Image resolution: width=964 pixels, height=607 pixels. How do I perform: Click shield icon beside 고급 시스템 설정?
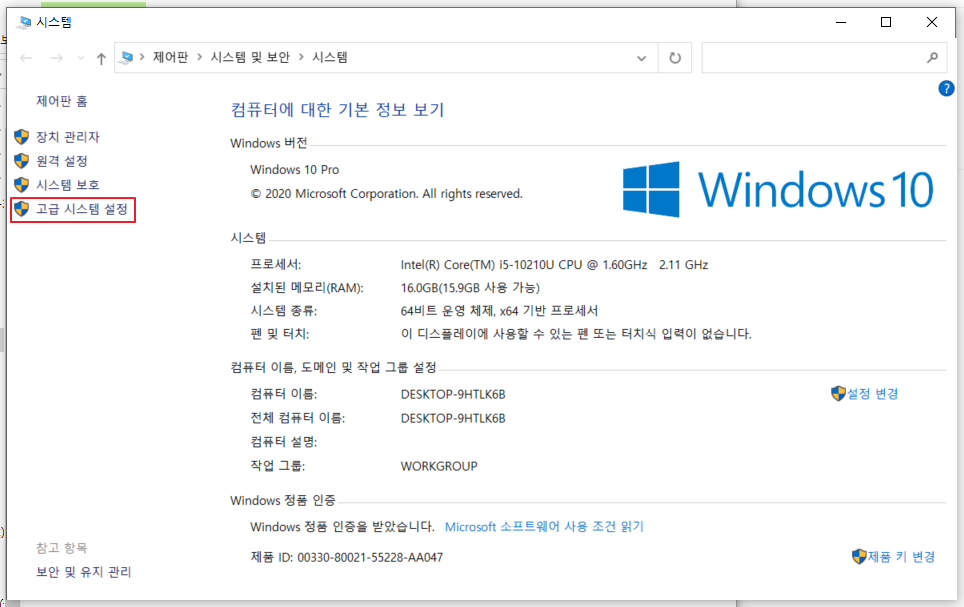[22, 209]
